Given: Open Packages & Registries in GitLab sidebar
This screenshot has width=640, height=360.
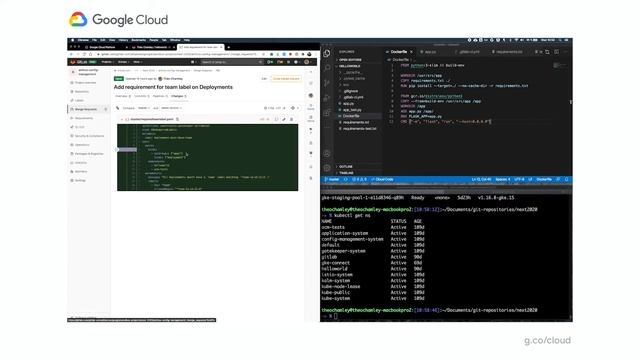Looking at the screenshot, I should 89,154.
